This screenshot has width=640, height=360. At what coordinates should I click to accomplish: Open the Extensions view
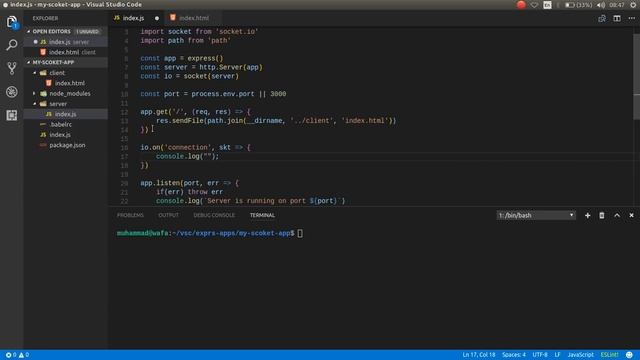tap(12, 115)
